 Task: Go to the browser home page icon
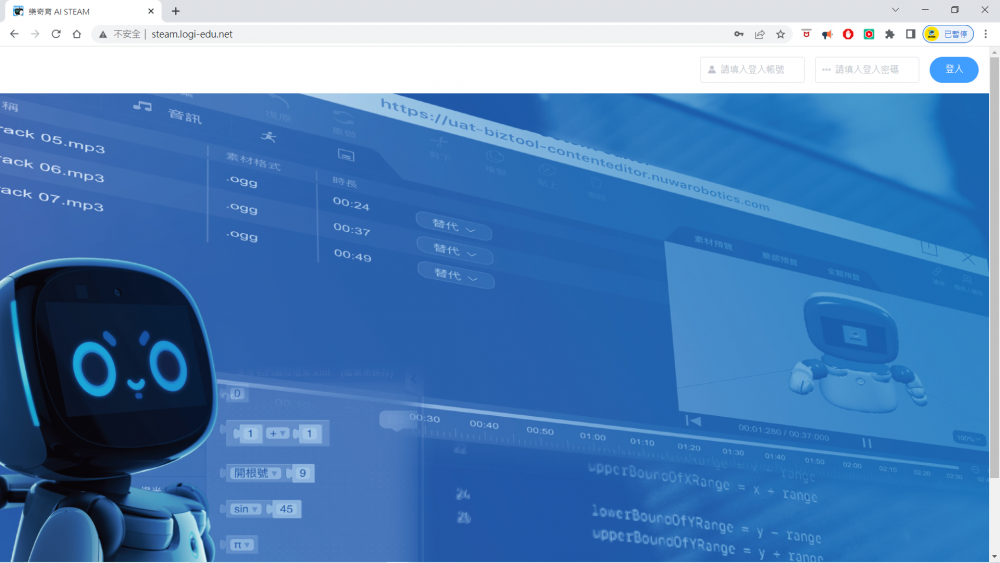(77, 34)
